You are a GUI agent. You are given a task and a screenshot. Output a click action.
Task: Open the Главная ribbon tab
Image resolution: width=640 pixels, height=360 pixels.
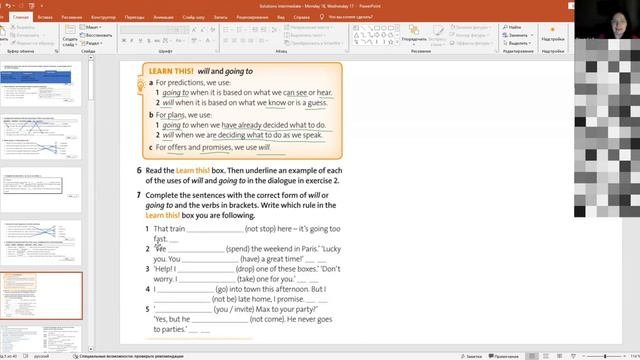click(20, 17)
